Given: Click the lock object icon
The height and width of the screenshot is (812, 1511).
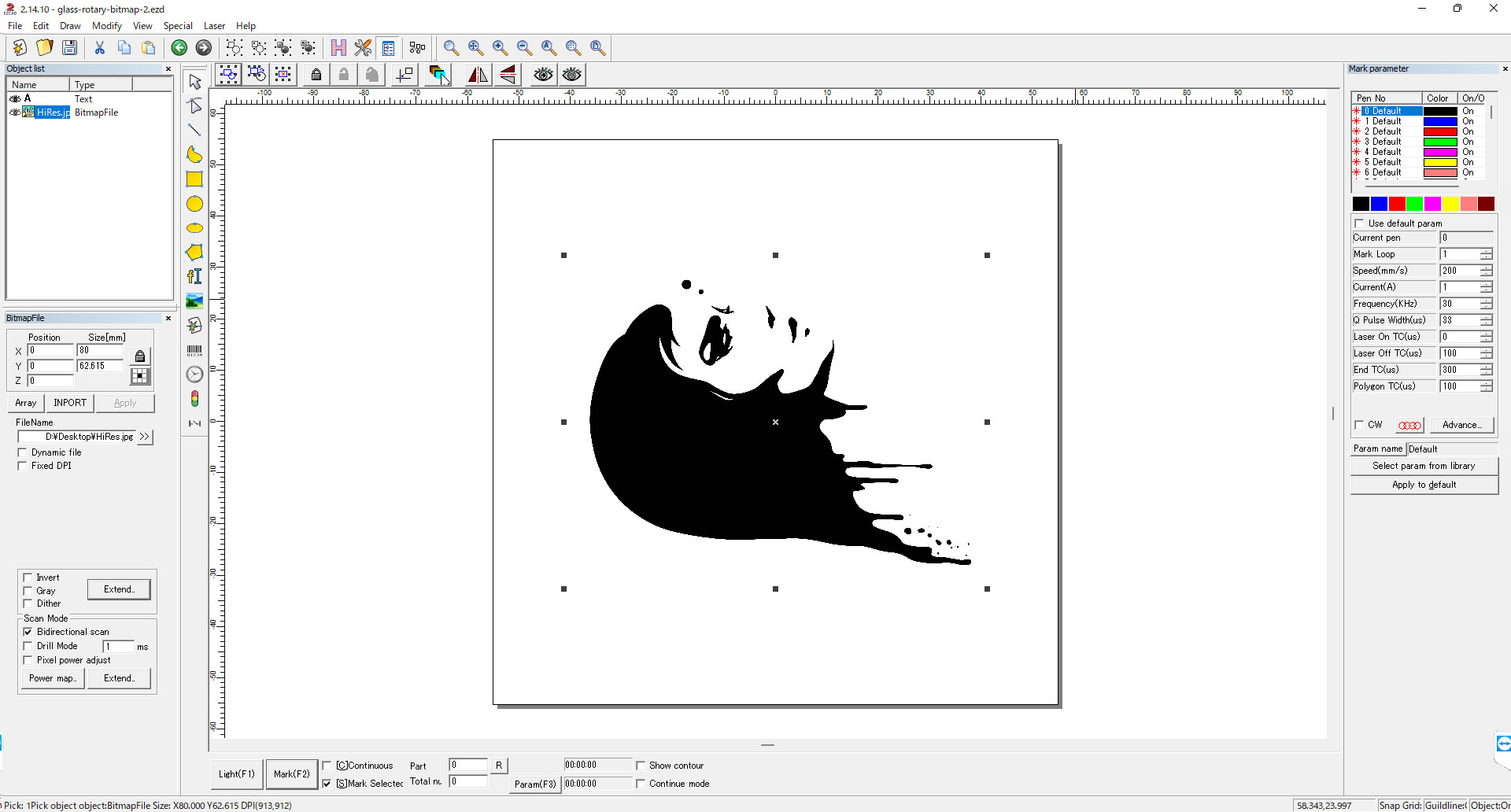Looking at the screenshot, I should [x=316, y=75].
